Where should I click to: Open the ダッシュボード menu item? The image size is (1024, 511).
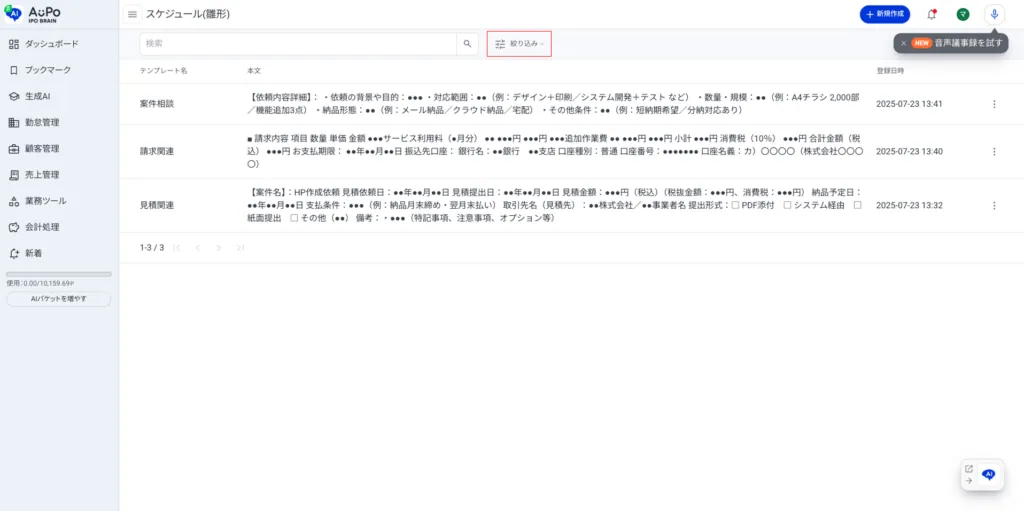pyautogui.click(x=59, y=44)
